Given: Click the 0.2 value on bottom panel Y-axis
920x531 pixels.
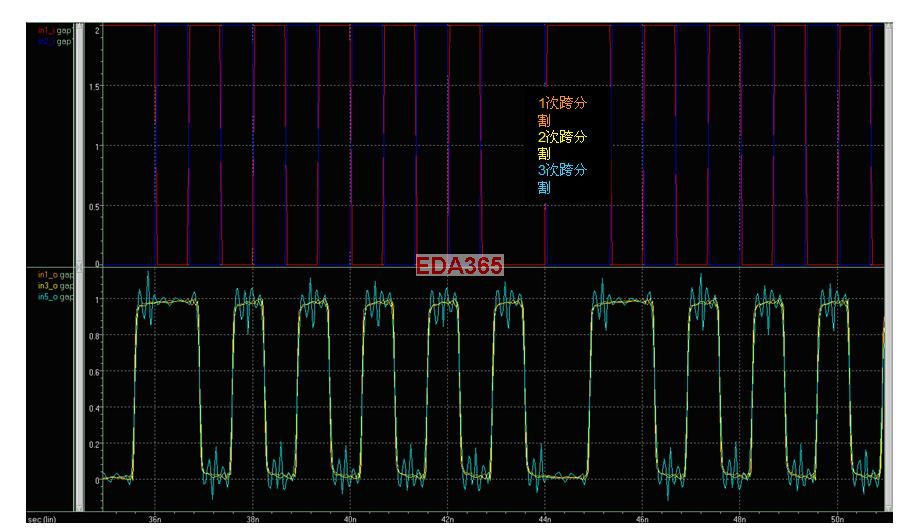Looking at the screenshot, I should [94, 445].
